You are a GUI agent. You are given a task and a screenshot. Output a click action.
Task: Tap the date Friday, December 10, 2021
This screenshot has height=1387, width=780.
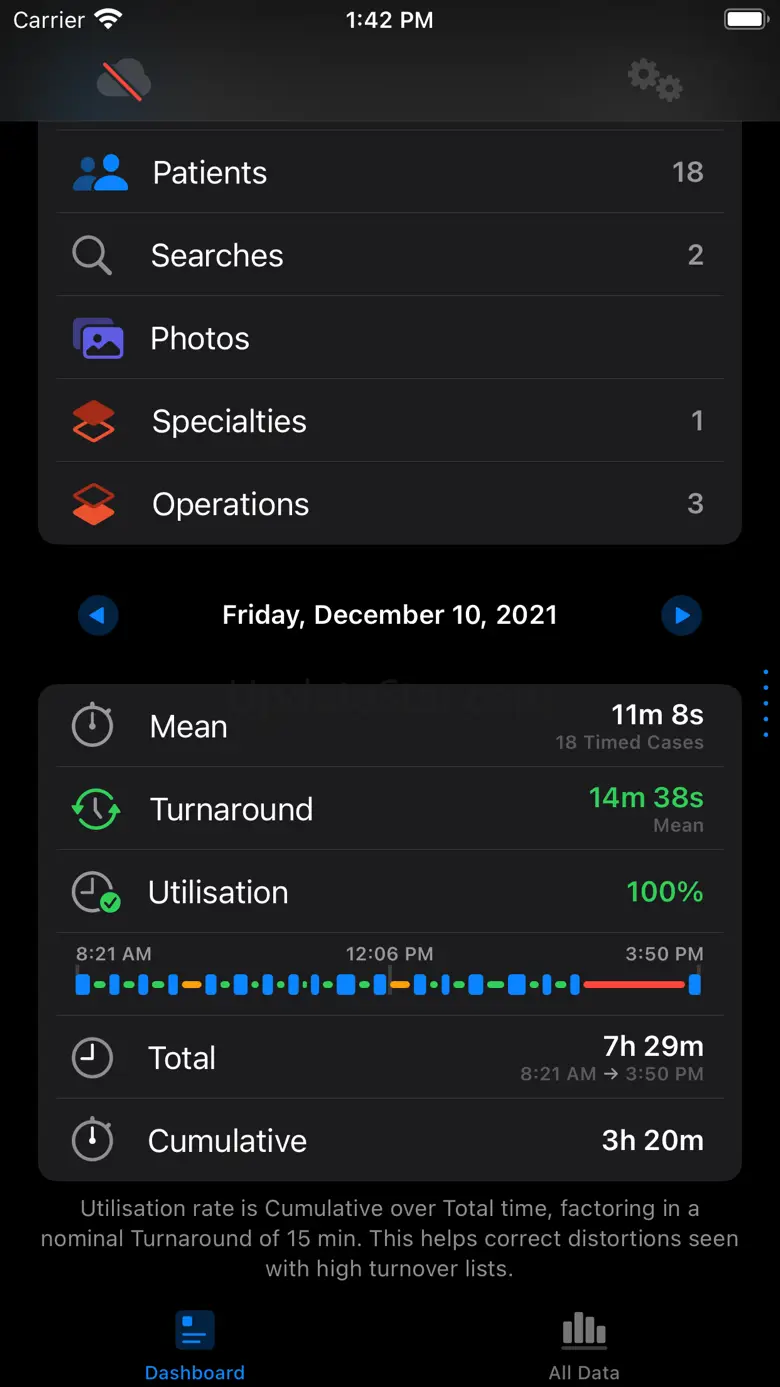pyautogui.click(x=390, y=615)
